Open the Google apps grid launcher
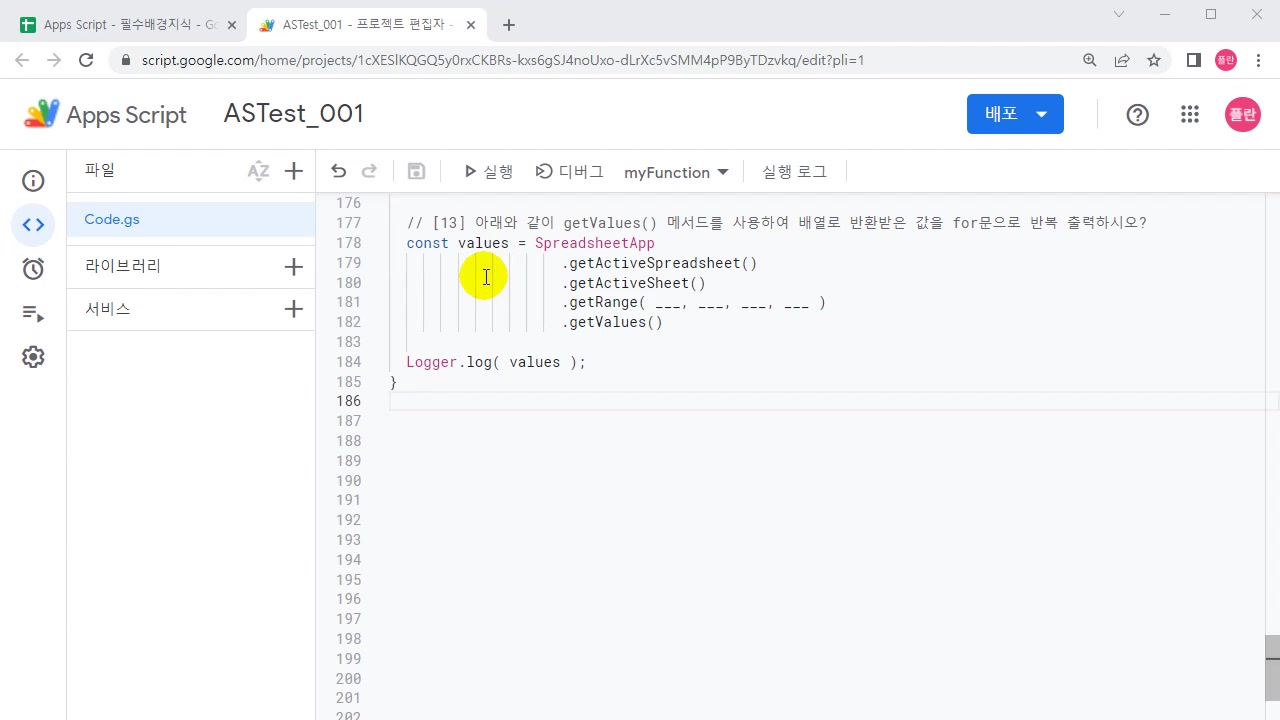The width and height of the screenshot is (1280, 720). tap(1189, 114)
